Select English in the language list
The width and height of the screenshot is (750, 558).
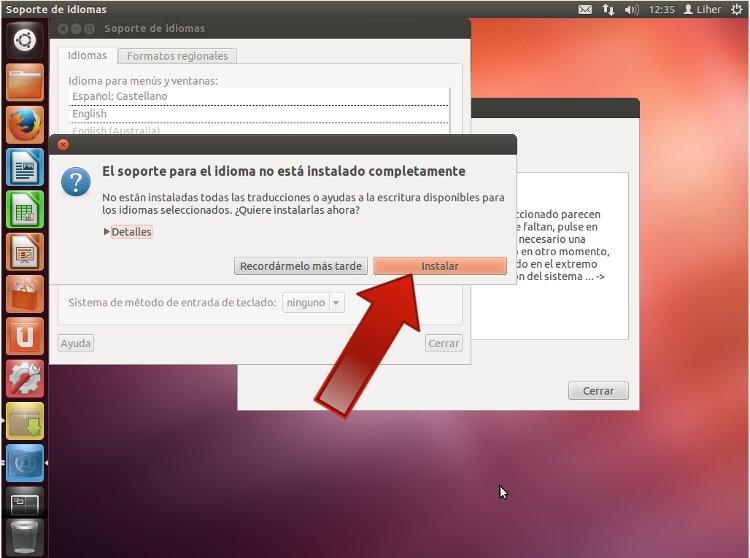[x=259, y=114]
